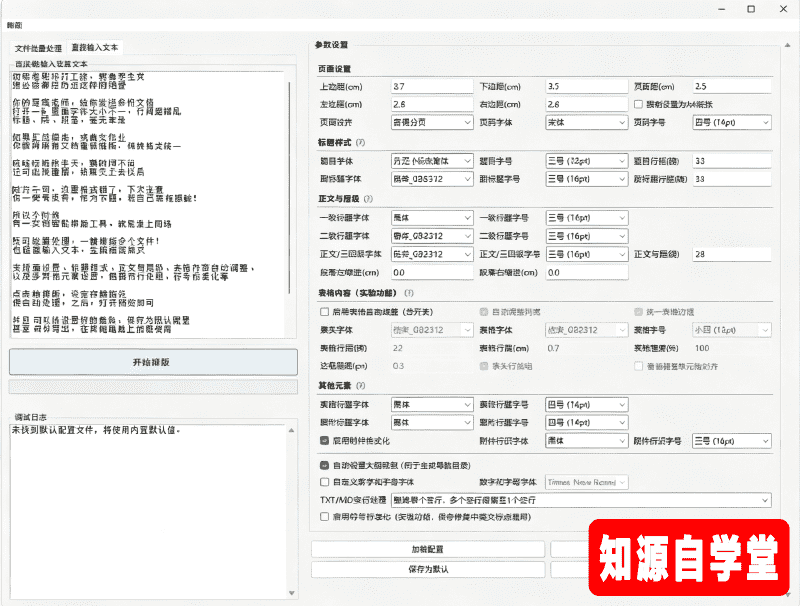800x606 pixels.
Task: Open the body text font size dropdown
Action: pos(587,254)
